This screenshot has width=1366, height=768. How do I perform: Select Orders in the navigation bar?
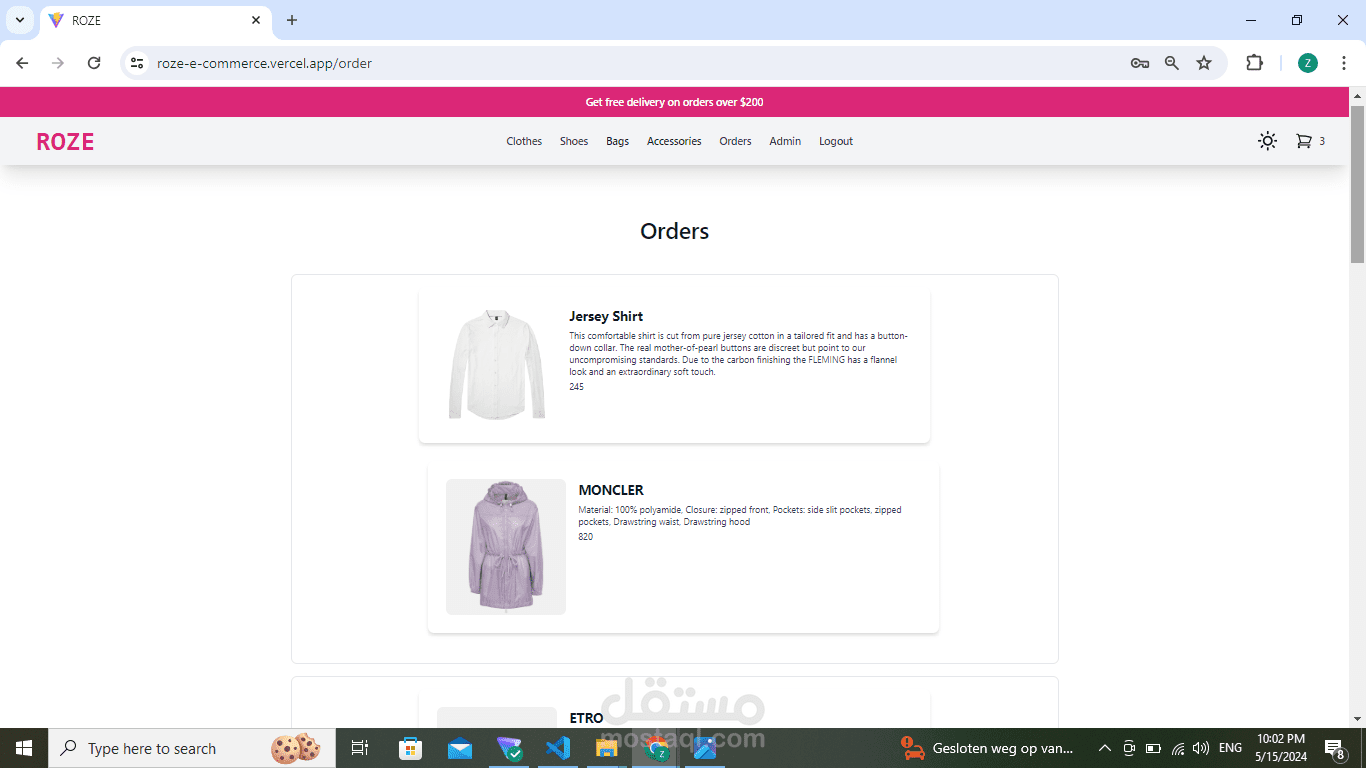(x=735, y=141)
